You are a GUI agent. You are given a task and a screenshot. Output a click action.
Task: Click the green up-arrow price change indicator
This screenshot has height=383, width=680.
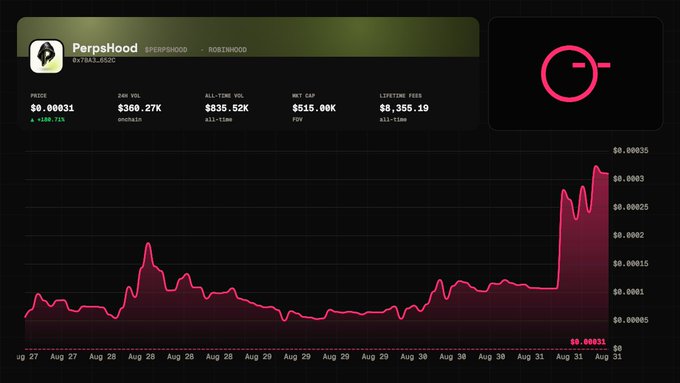click(x=32, y=120)
